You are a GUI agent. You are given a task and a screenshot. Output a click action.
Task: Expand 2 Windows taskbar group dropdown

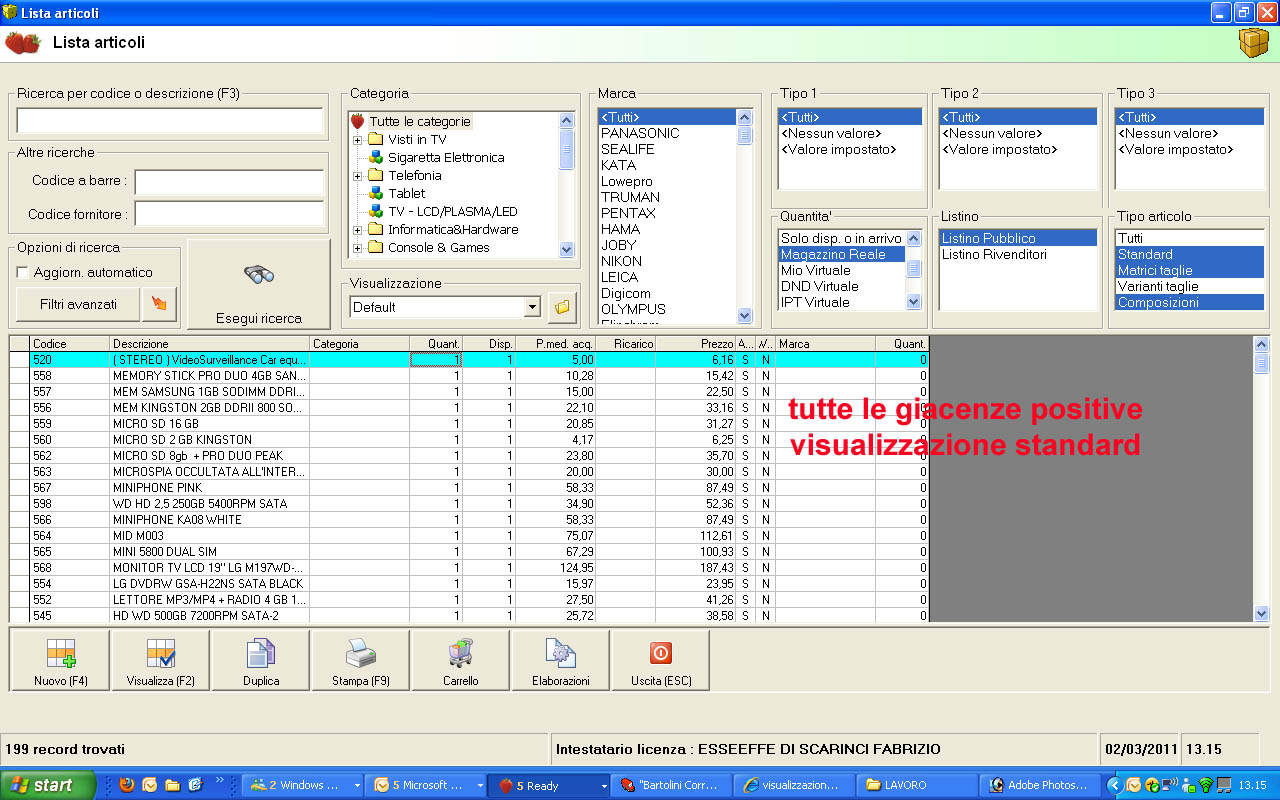pyautogui.click(x=358, y=786)
